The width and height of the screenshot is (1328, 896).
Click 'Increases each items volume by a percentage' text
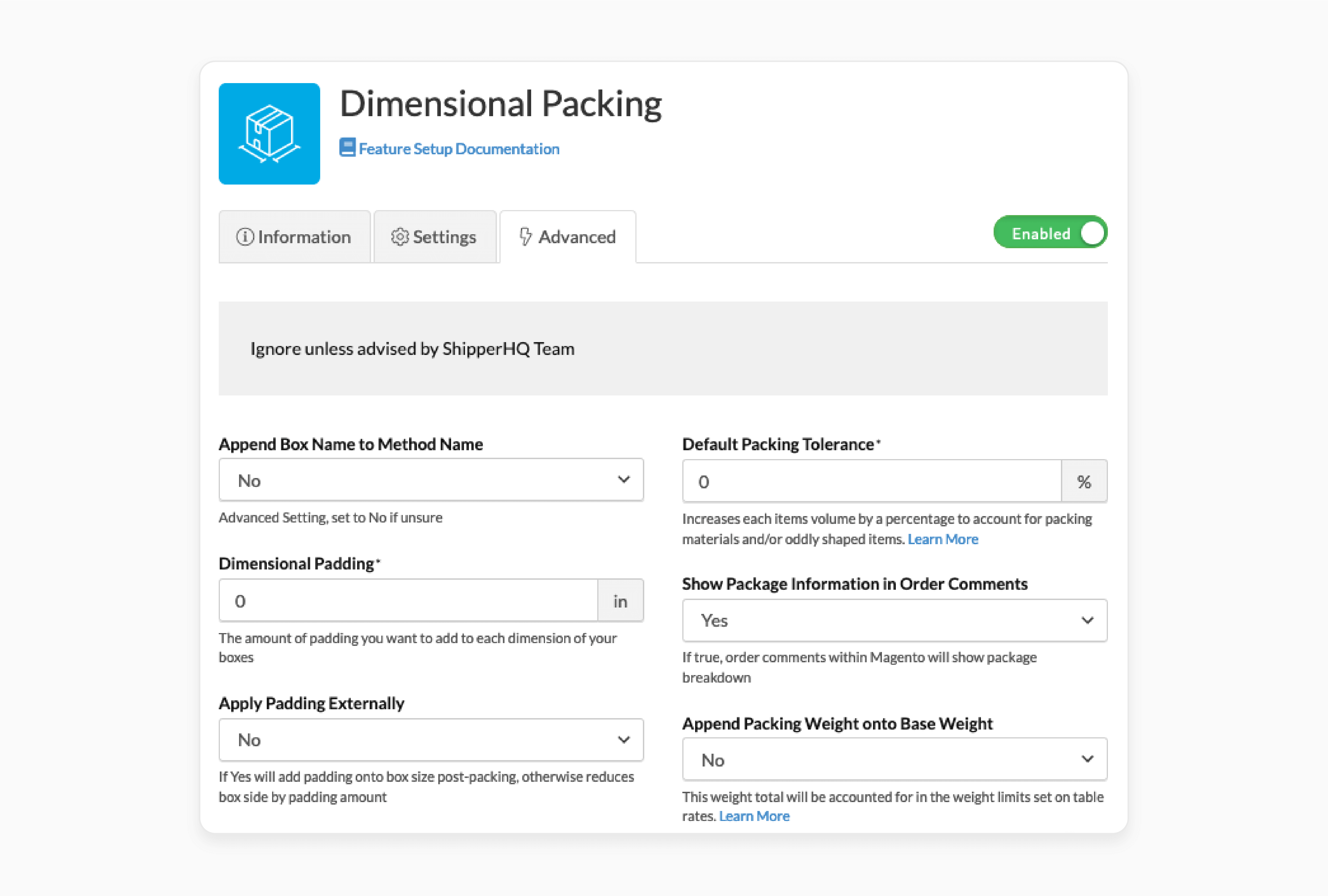pos(887,529)
